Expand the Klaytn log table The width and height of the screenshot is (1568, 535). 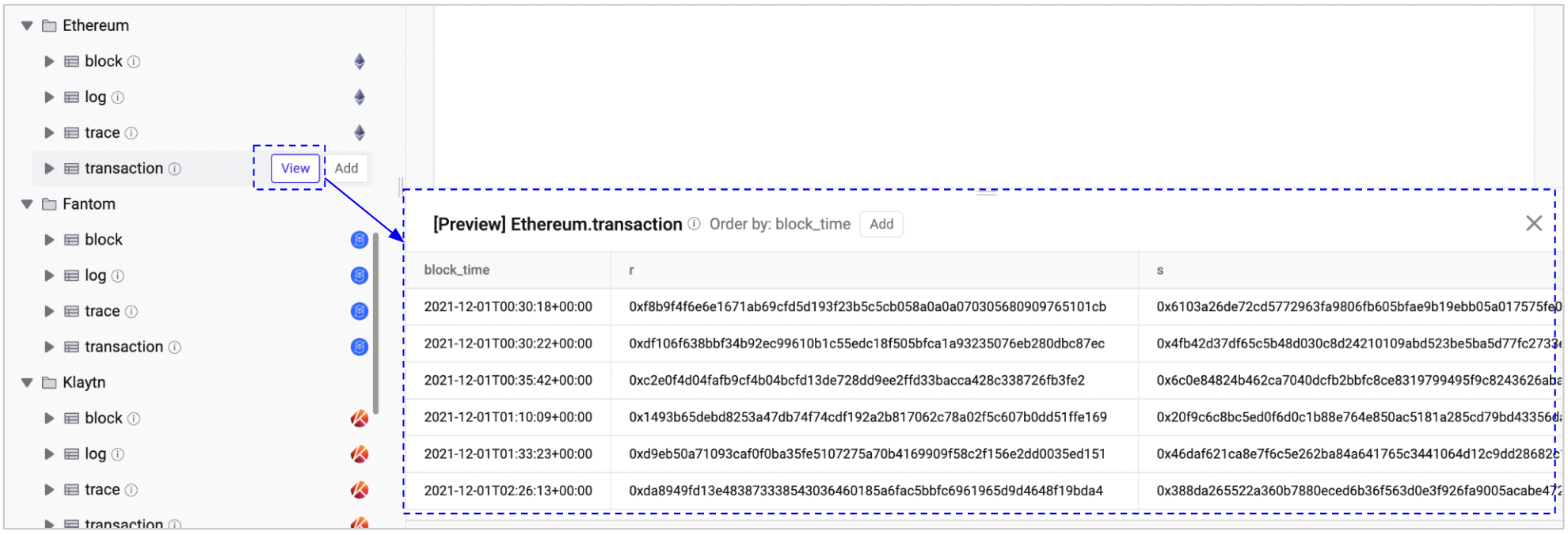49,454
